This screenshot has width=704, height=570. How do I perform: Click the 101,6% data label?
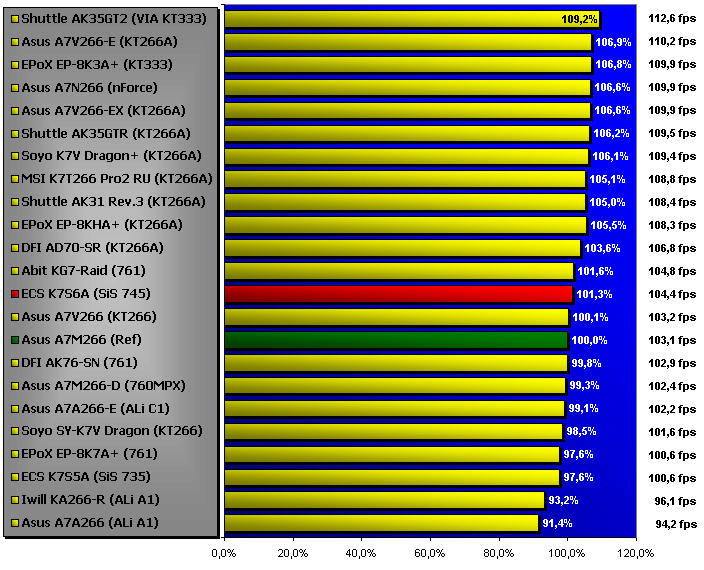pos(595,272)
